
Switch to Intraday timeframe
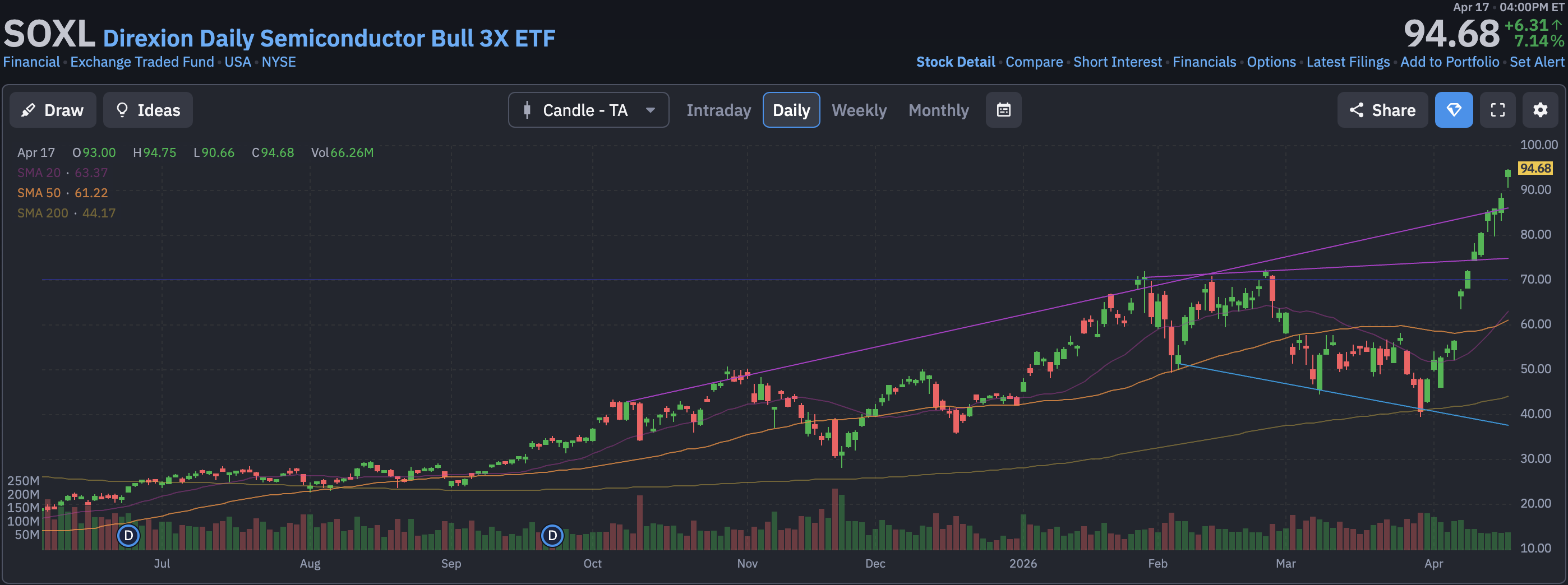point(718,110)
